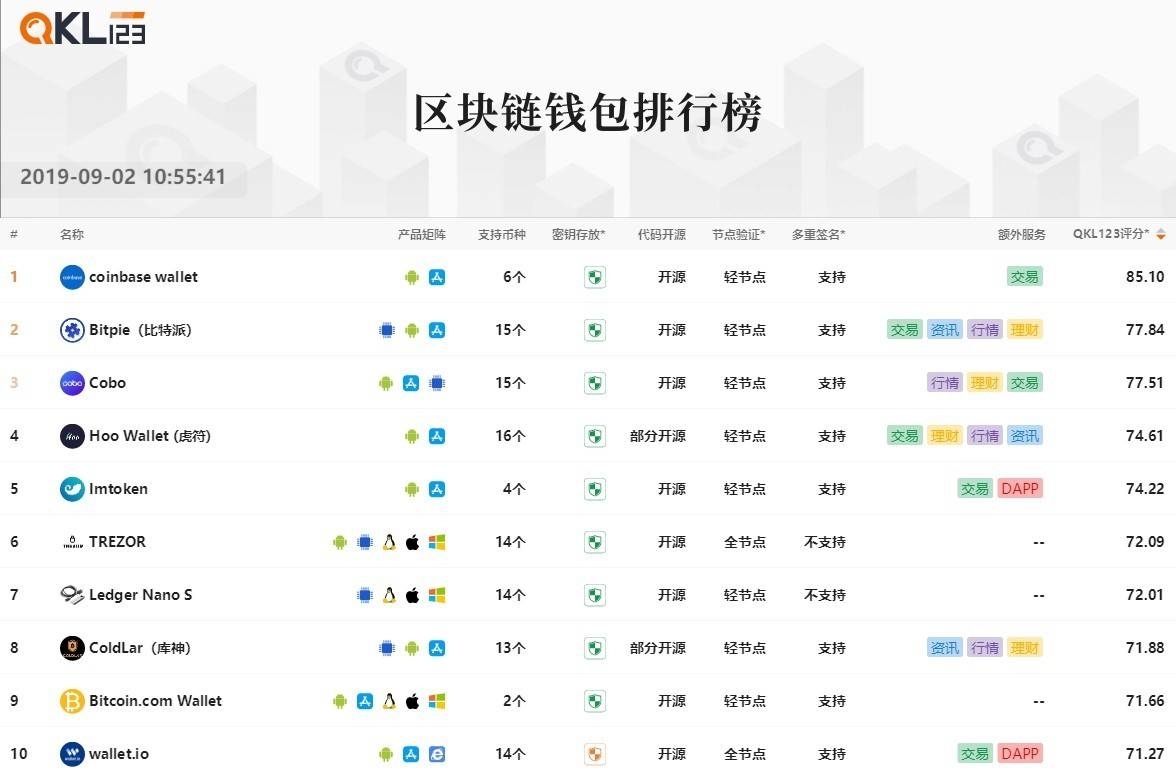Viewport: 1176px width, 771px height.
Task: Click the Apple icon in TREZOR row
Action: (x=412, y=542)
